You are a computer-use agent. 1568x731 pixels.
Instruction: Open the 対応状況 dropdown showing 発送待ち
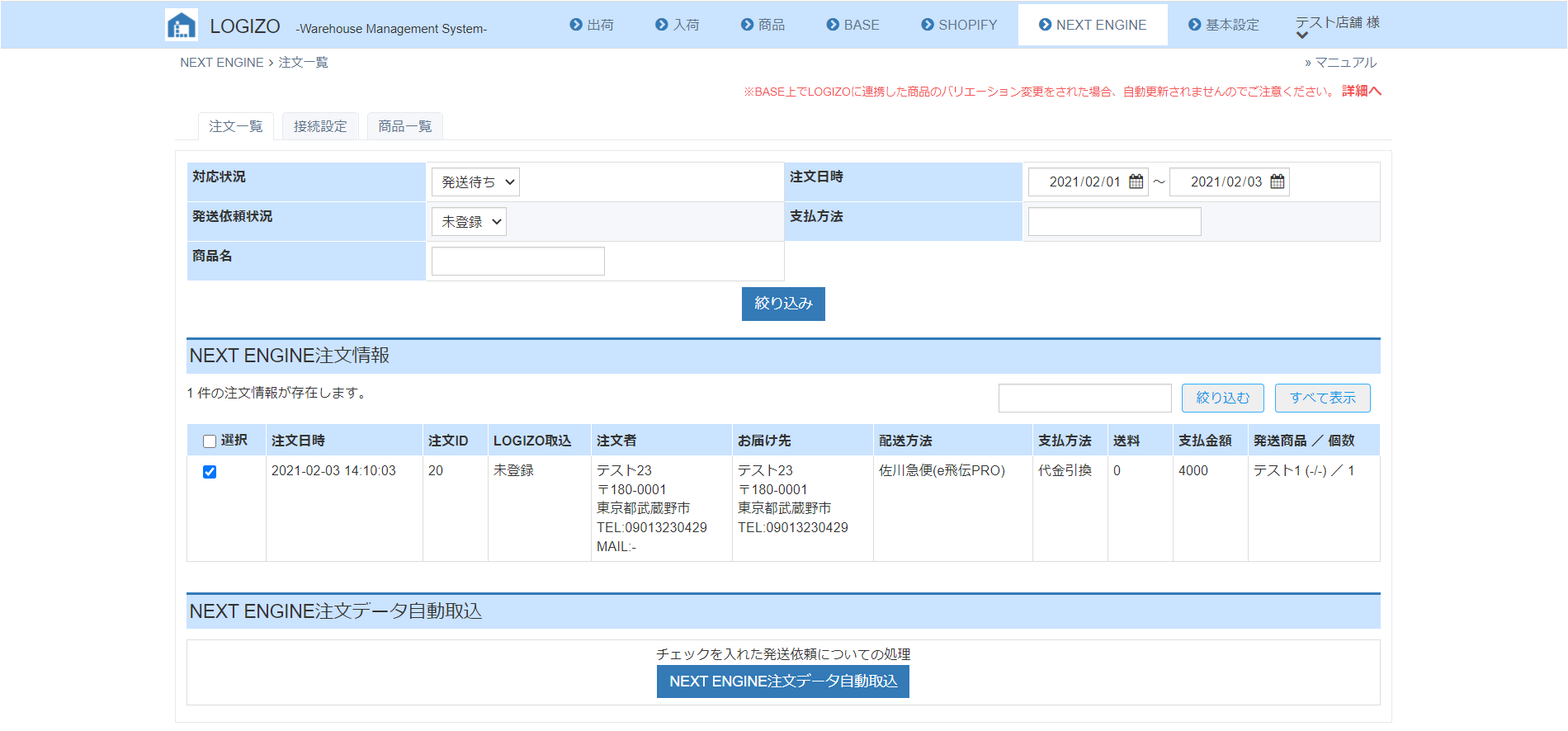pos(475,182)
